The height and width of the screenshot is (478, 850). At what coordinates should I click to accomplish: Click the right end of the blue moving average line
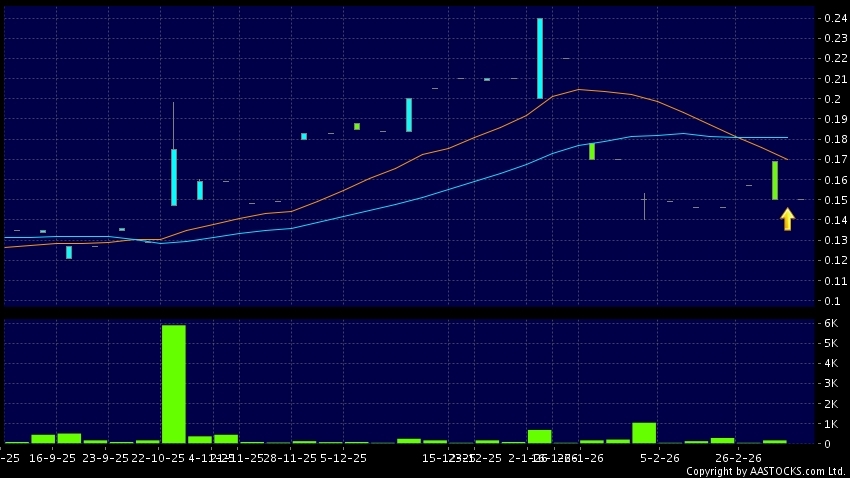coord(786,137)
